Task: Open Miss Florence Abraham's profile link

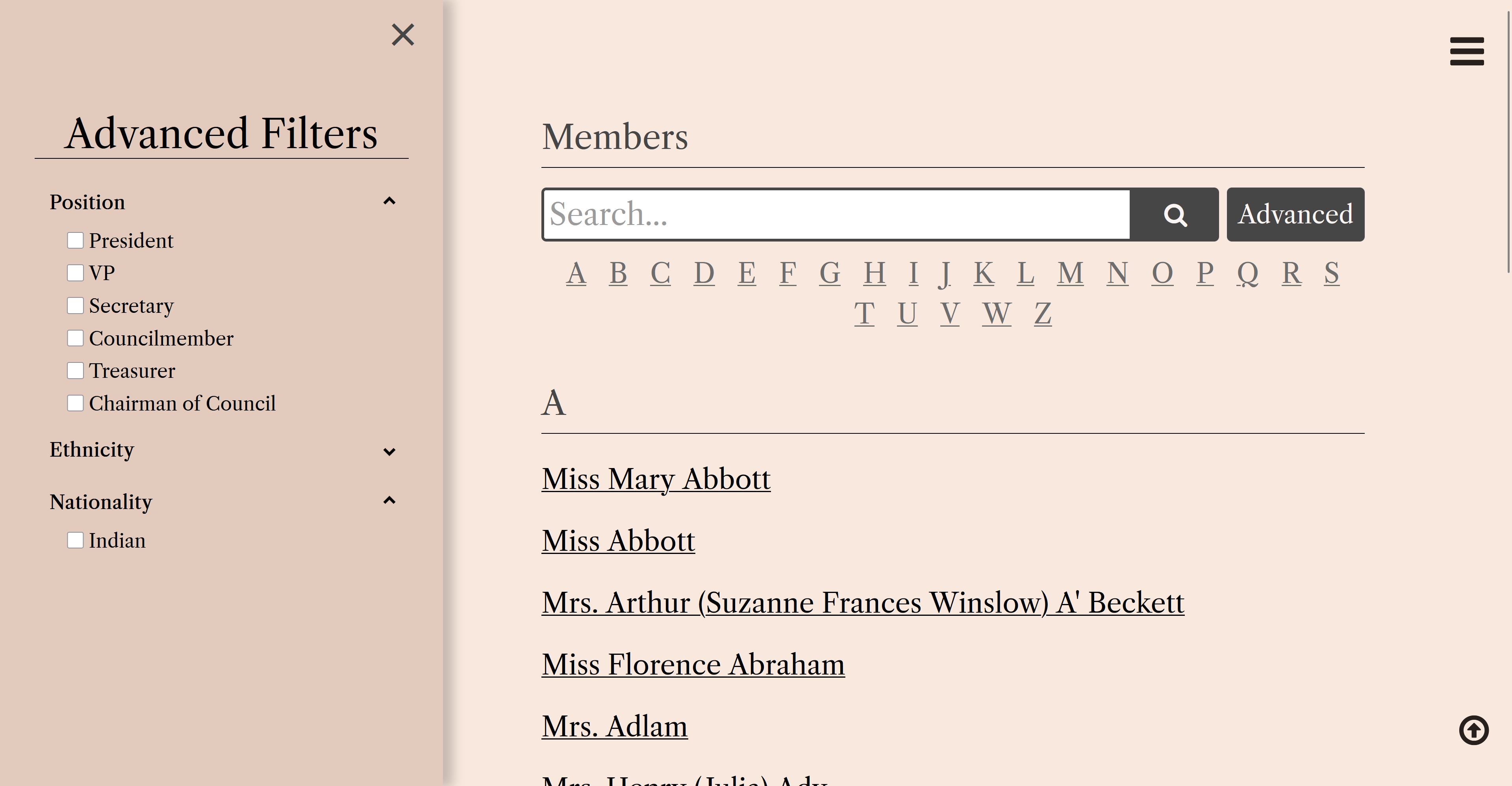Action: pos(693,664)
